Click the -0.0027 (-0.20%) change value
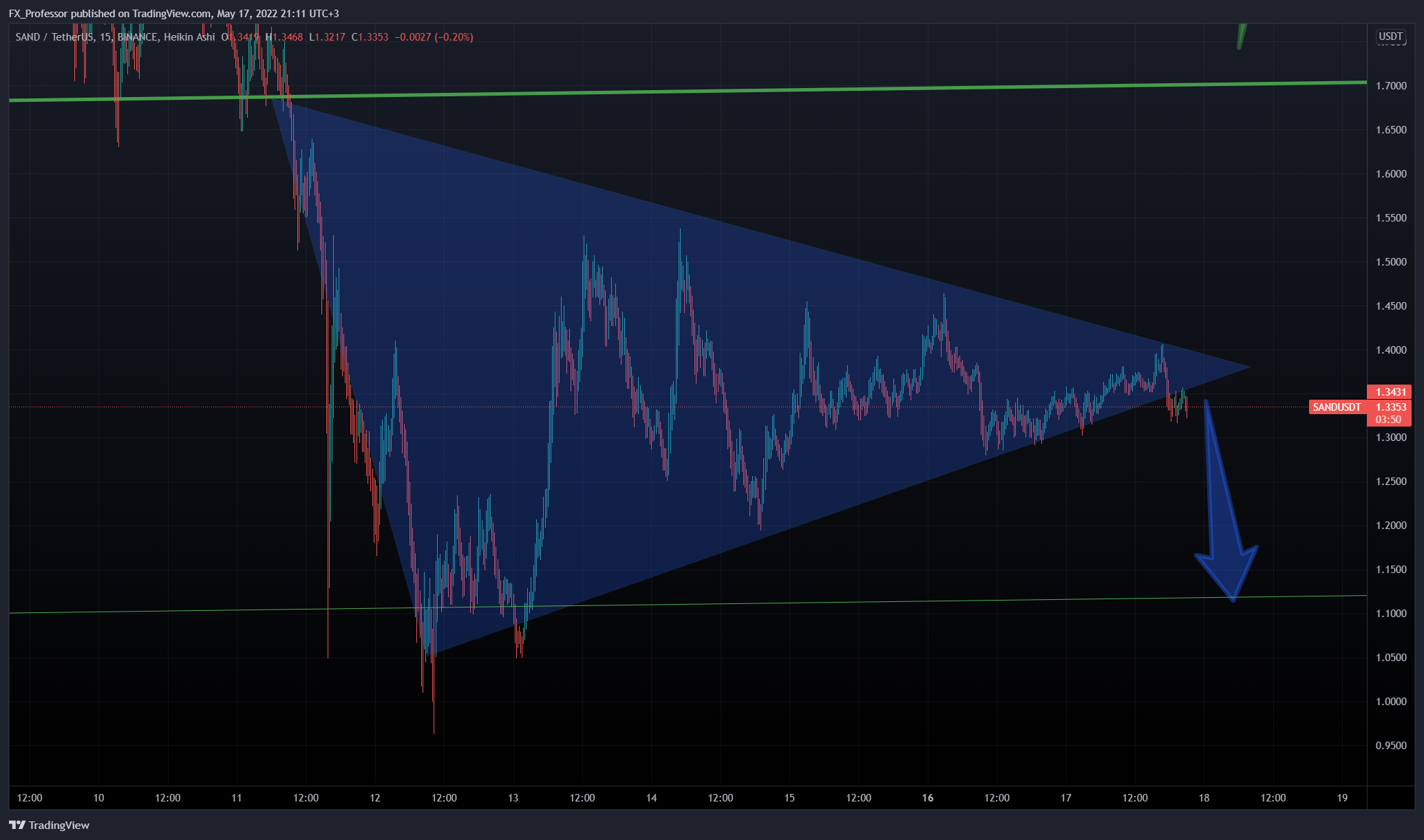This screenshot has height=840, width=1424. pyautogui.click(x=434, y=37)
